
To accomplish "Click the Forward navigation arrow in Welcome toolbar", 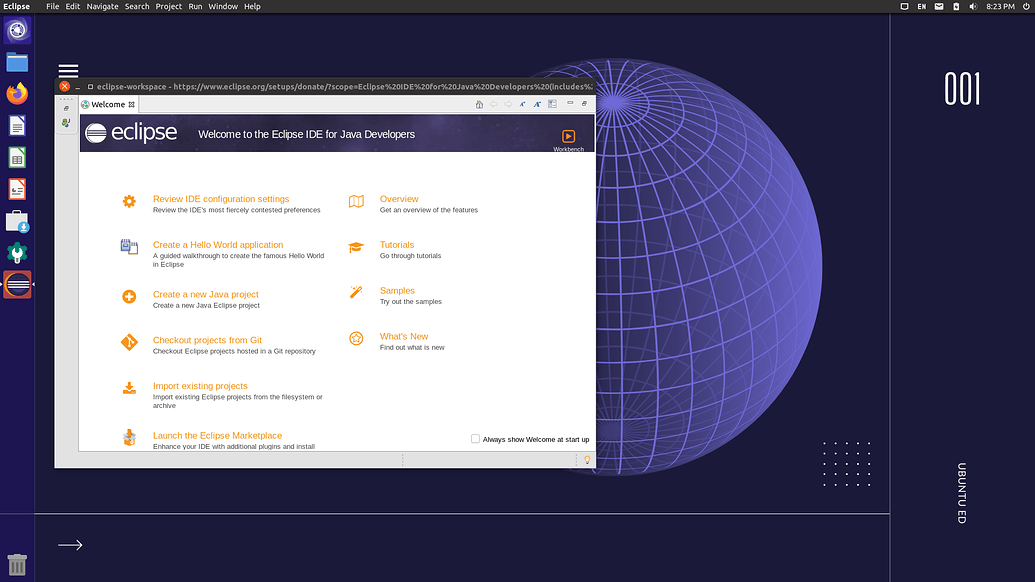I will [x=508, y=104].
